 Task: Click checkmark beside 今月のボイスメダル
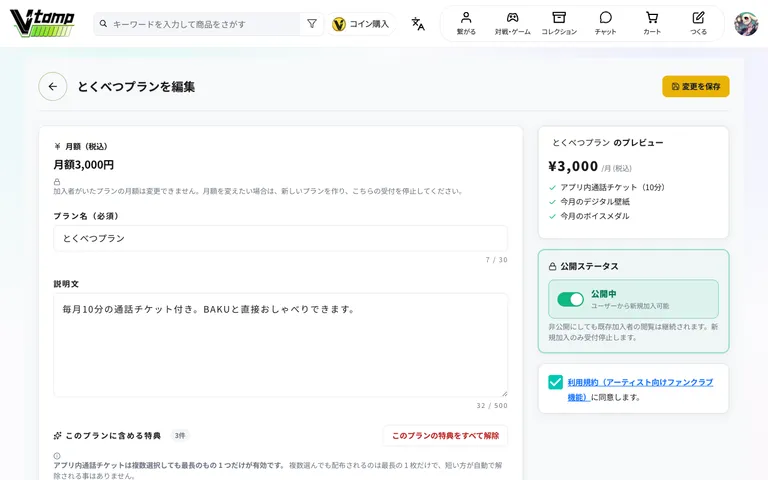552,216
